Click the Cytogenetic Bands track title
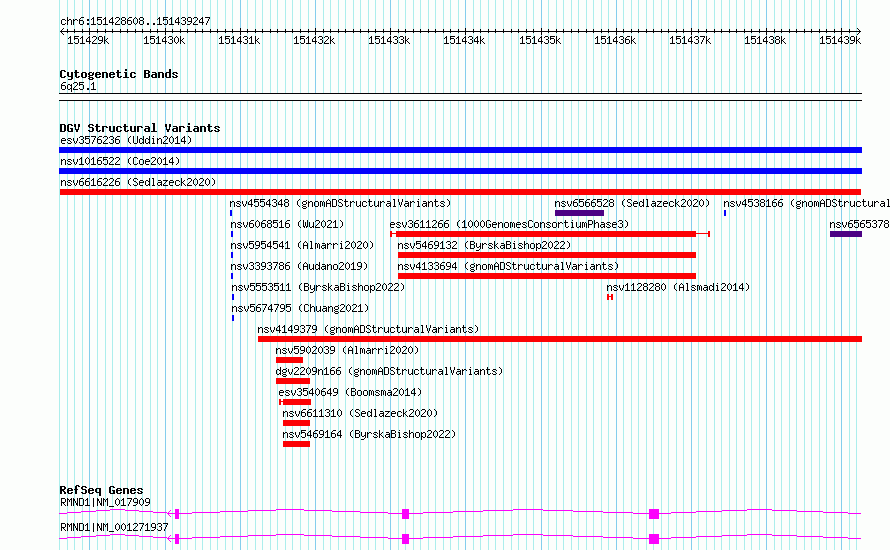 119,74
